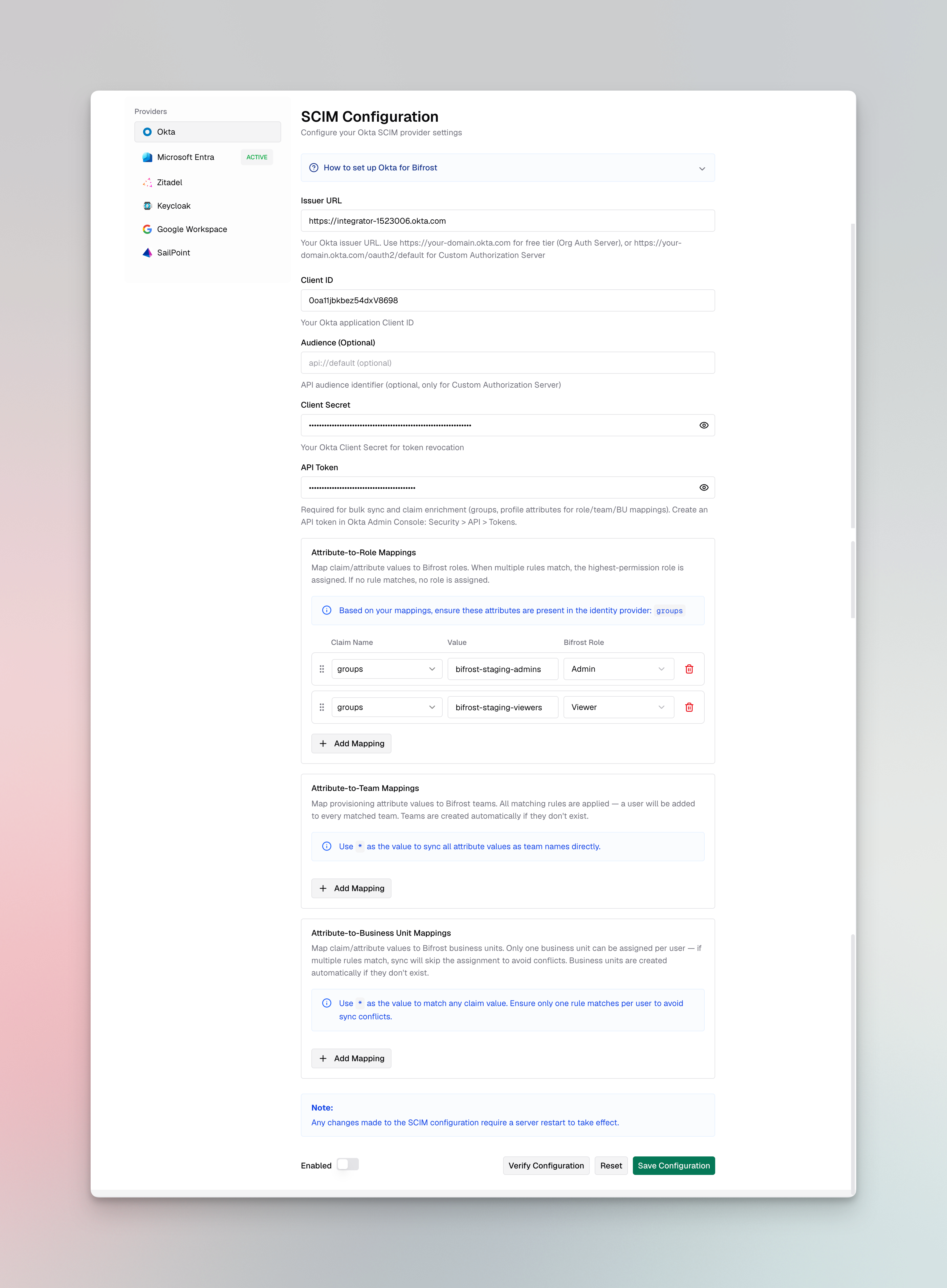Click the info icon in team mappings notice
947x1288 pixels.
click(x=327, y=846)
